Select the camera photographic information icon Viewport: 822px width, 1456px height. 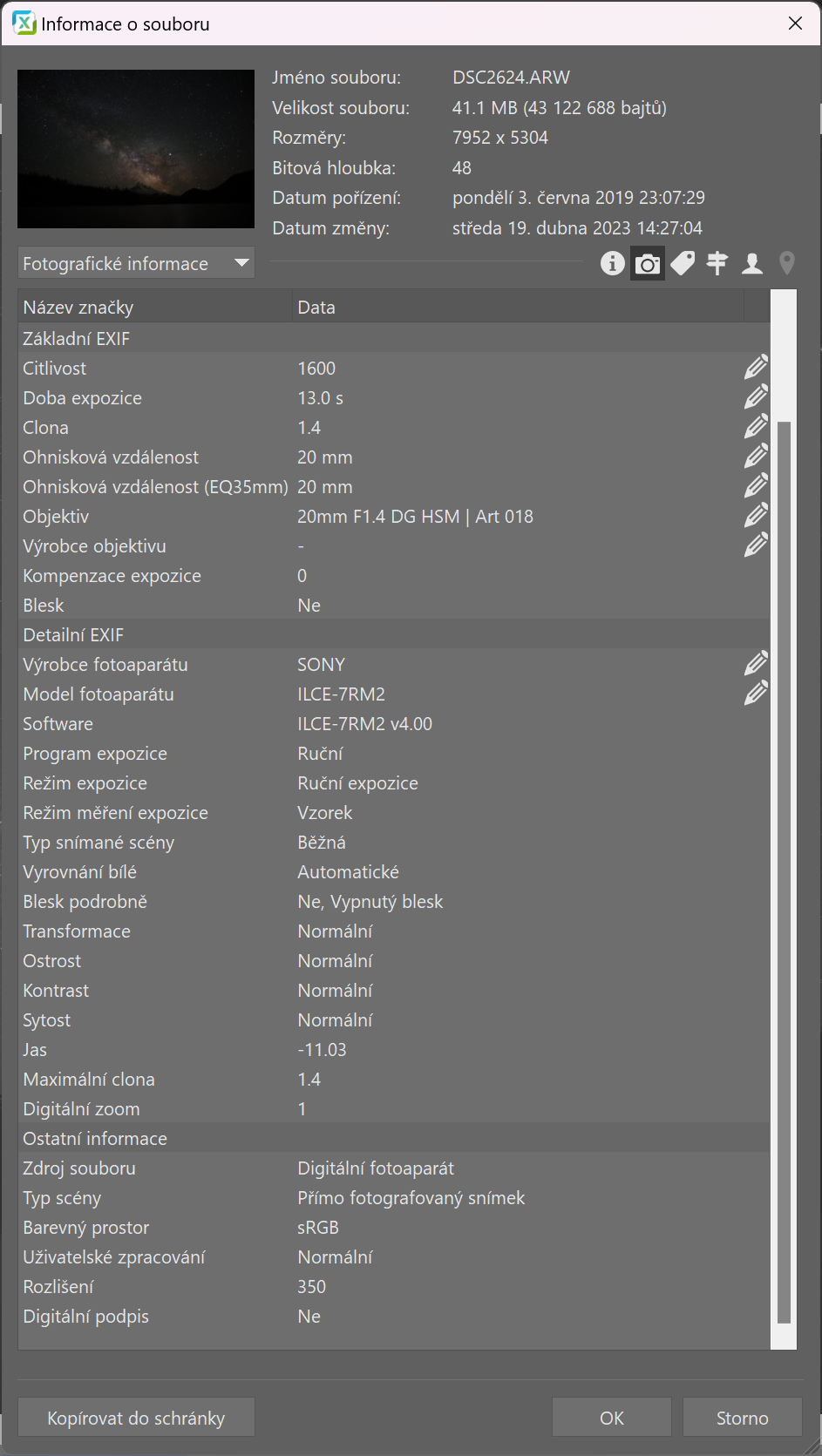648,263
